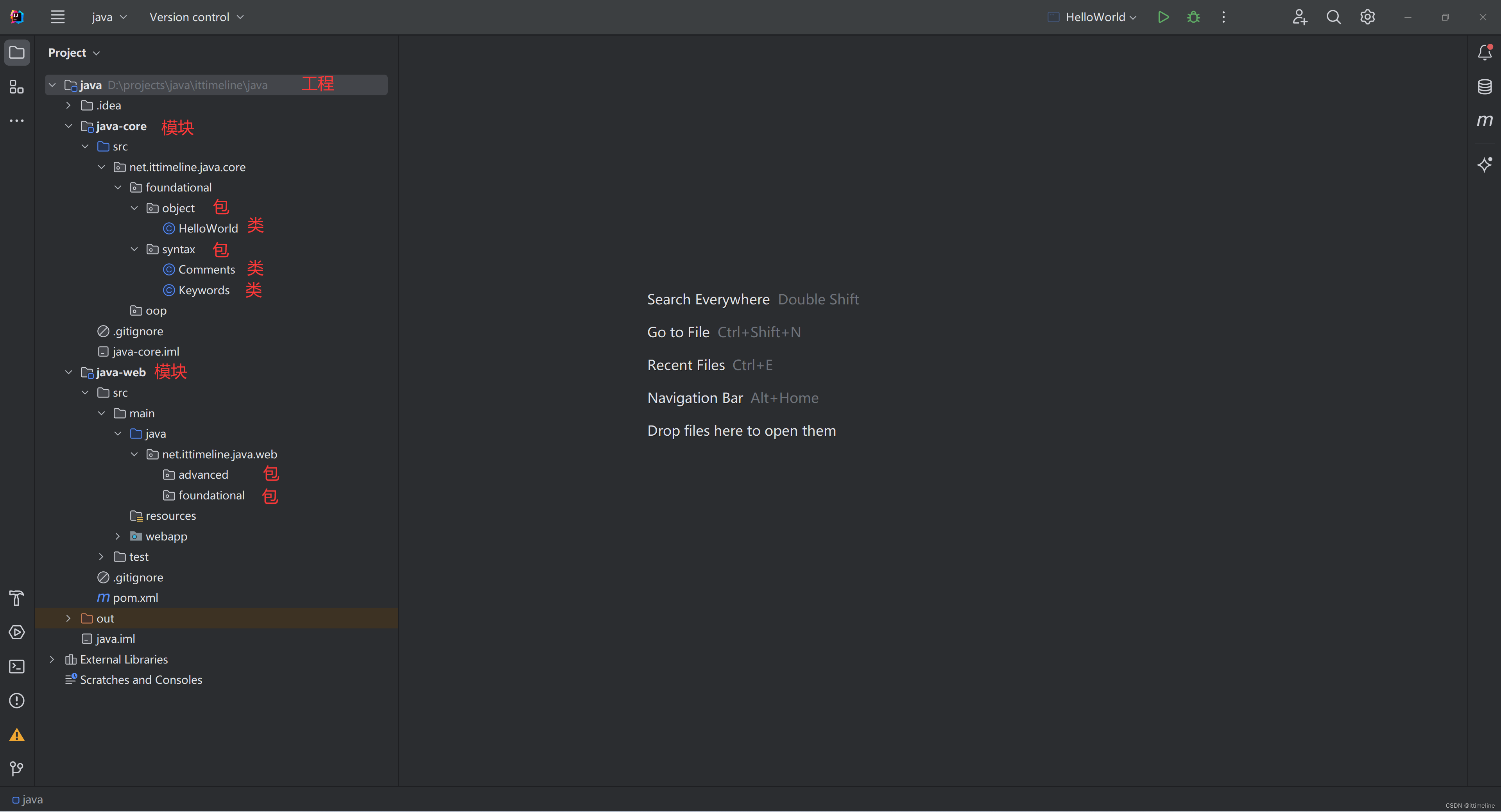Collapse the main folder under java-web
This screenshot has width=1501, height=812.
click(x=101, y=413)
